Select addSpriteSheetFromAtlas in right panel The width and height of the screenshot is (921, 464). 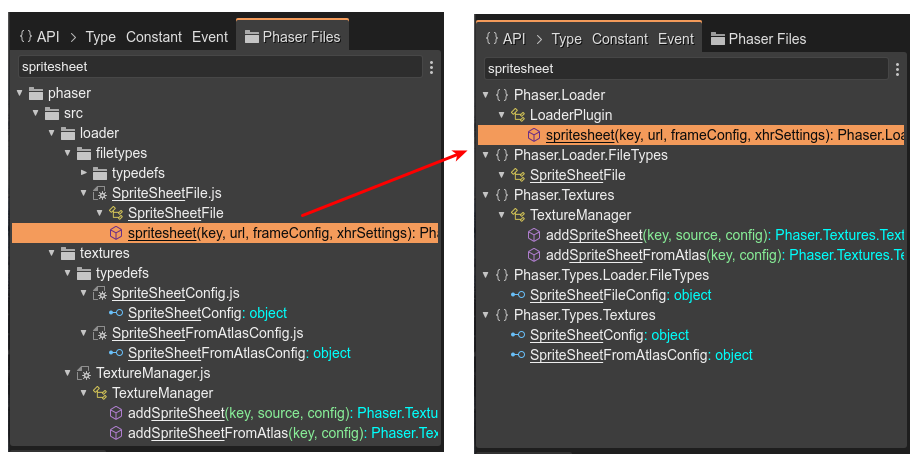pyautogui.click(x=725, y=255)
